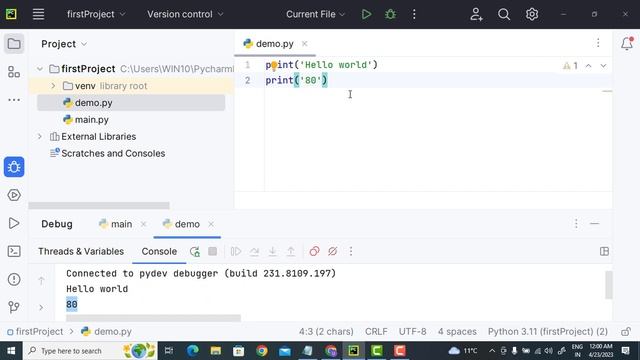This screenshot has width=640, height=360.
Task: View breakpoints icon
Action: [x=314, y=251]
